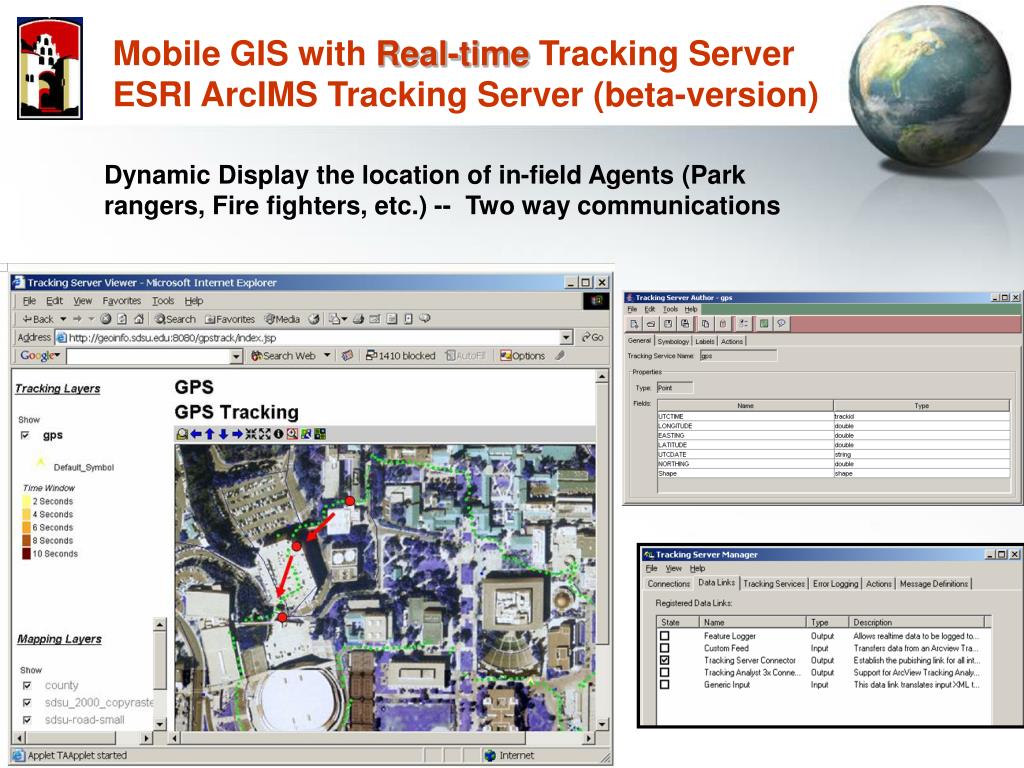
Task: Toggle the sdsu_2000_copyraster layer checkbox
Action: (27, 703)
